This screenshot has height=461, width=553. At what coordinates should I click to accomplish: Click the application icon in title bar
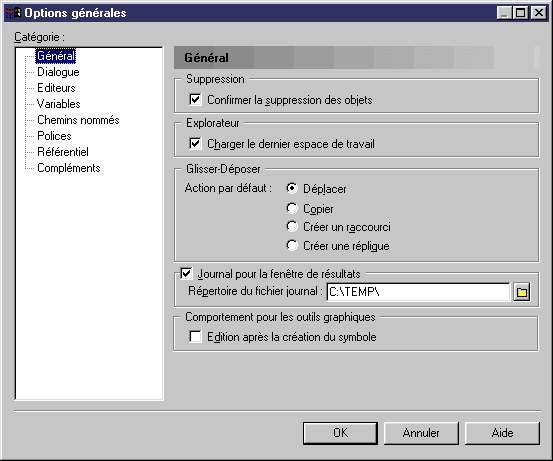pyautogui.click(x=13, y=13)
